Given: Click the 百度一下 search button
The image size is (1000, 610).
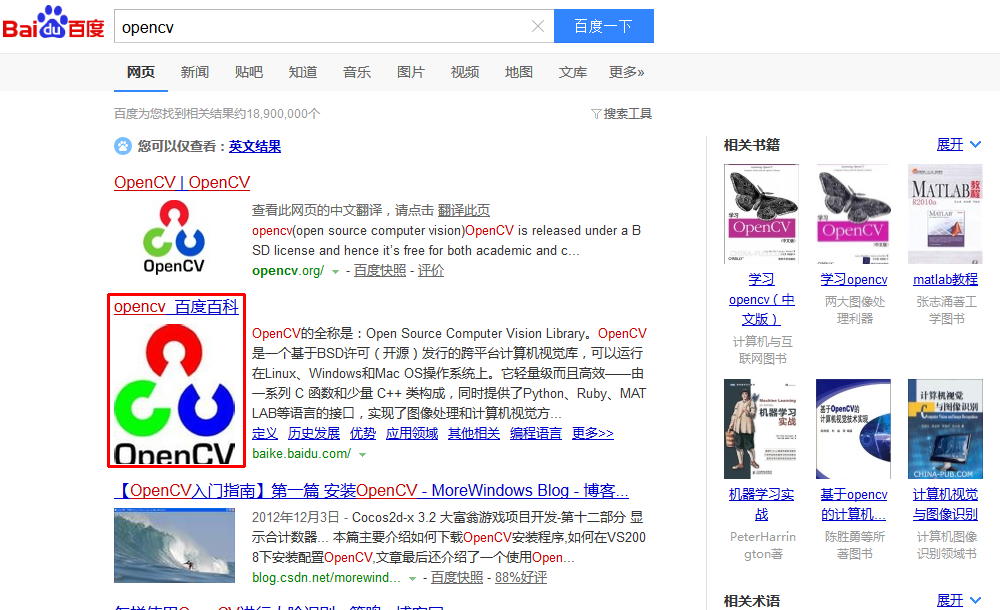Looking at the screenshot, I should tap(603, 26).
